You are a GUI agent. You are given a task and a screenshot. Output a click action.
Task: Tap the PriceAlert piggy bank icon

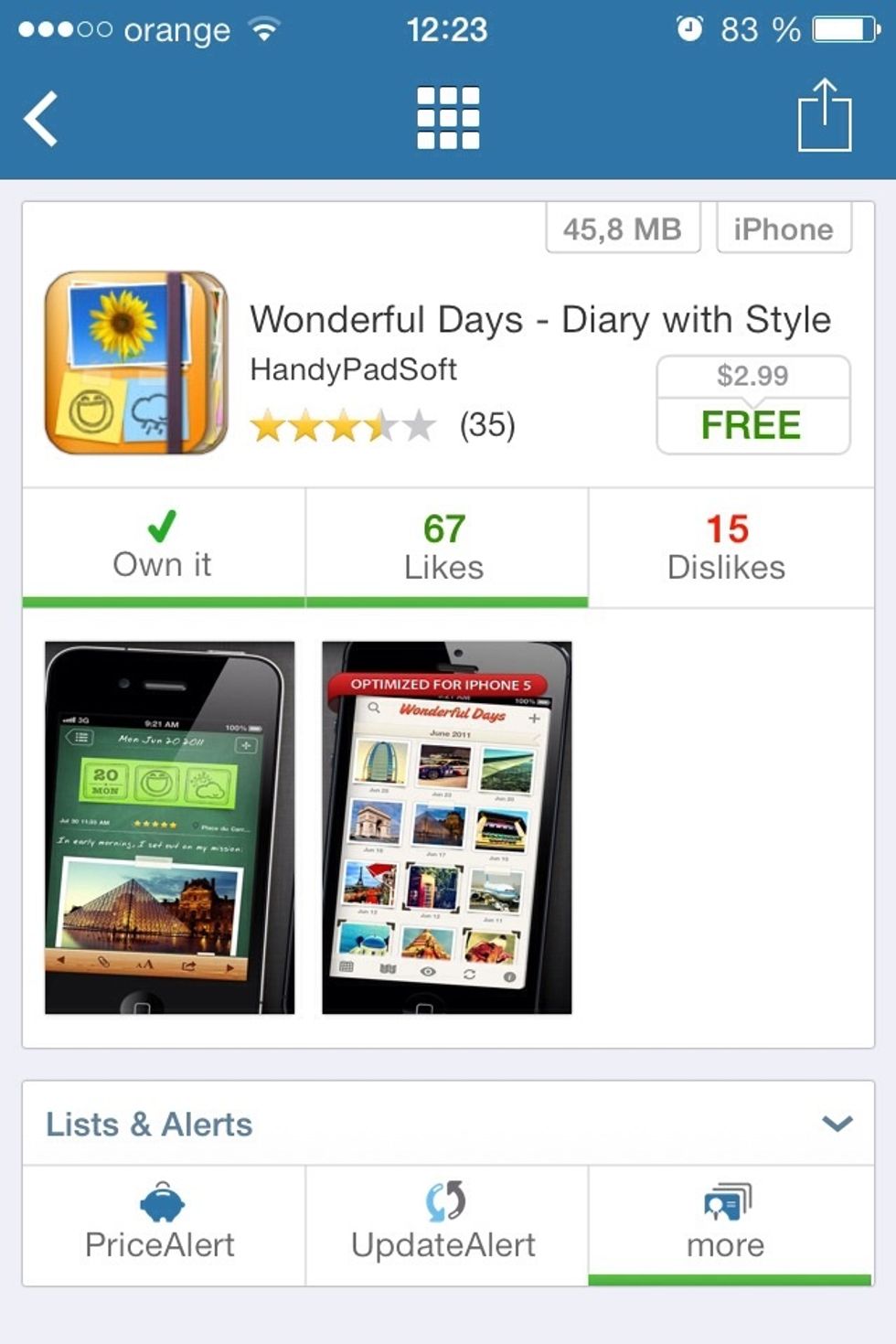(162, 1202)
